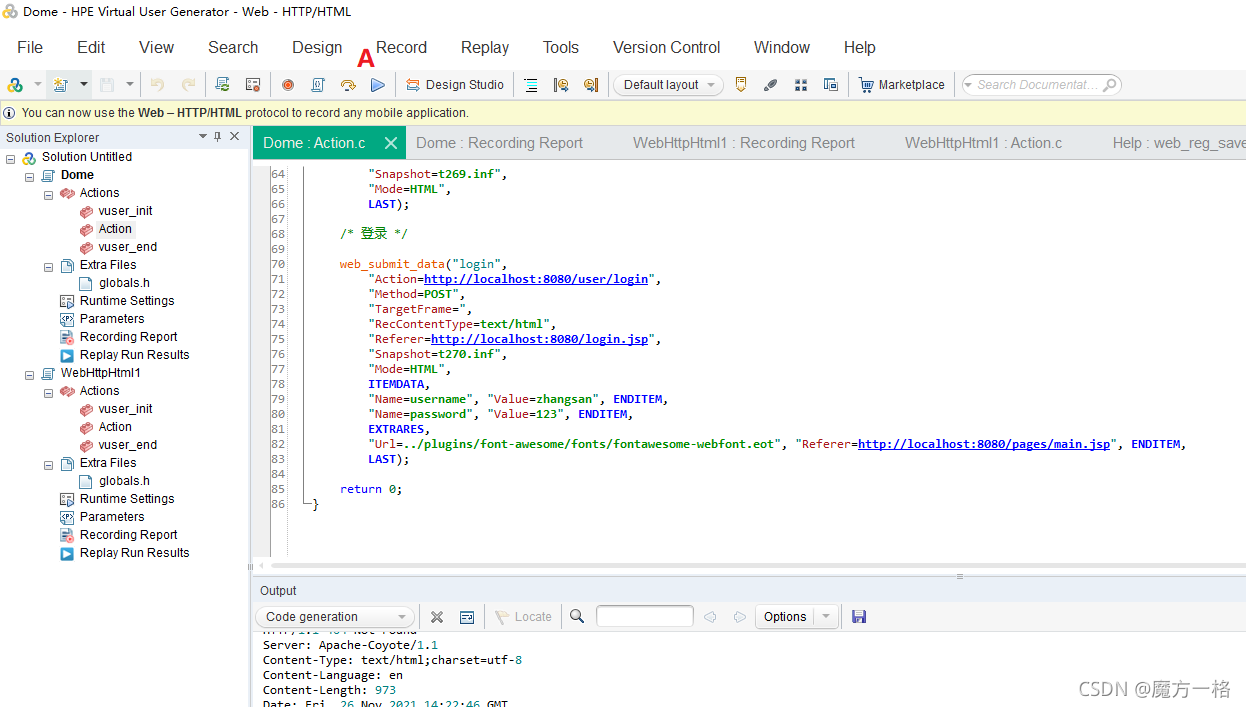Open the Version Control menu
This screenshot has width=1246, height=707.
(667, 47)
